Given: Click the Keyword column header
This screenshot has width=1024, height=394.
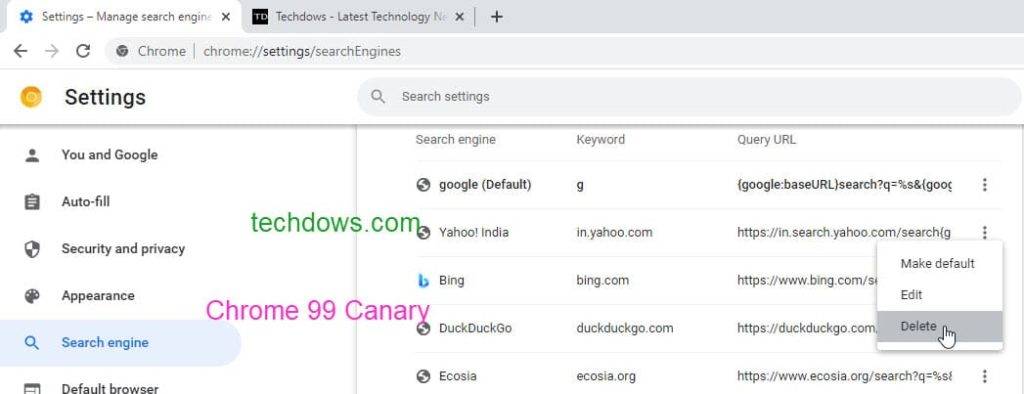Looking at the screenshot, I should pyautogui.click(x=600, y=139).
